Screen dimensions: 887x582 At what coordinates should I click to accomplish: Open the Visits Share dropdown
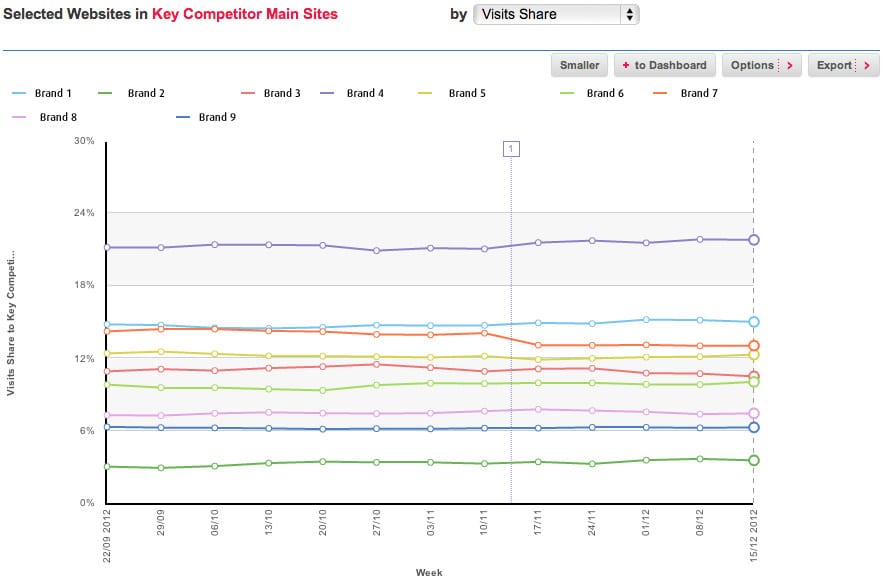[x=555, y=15]
